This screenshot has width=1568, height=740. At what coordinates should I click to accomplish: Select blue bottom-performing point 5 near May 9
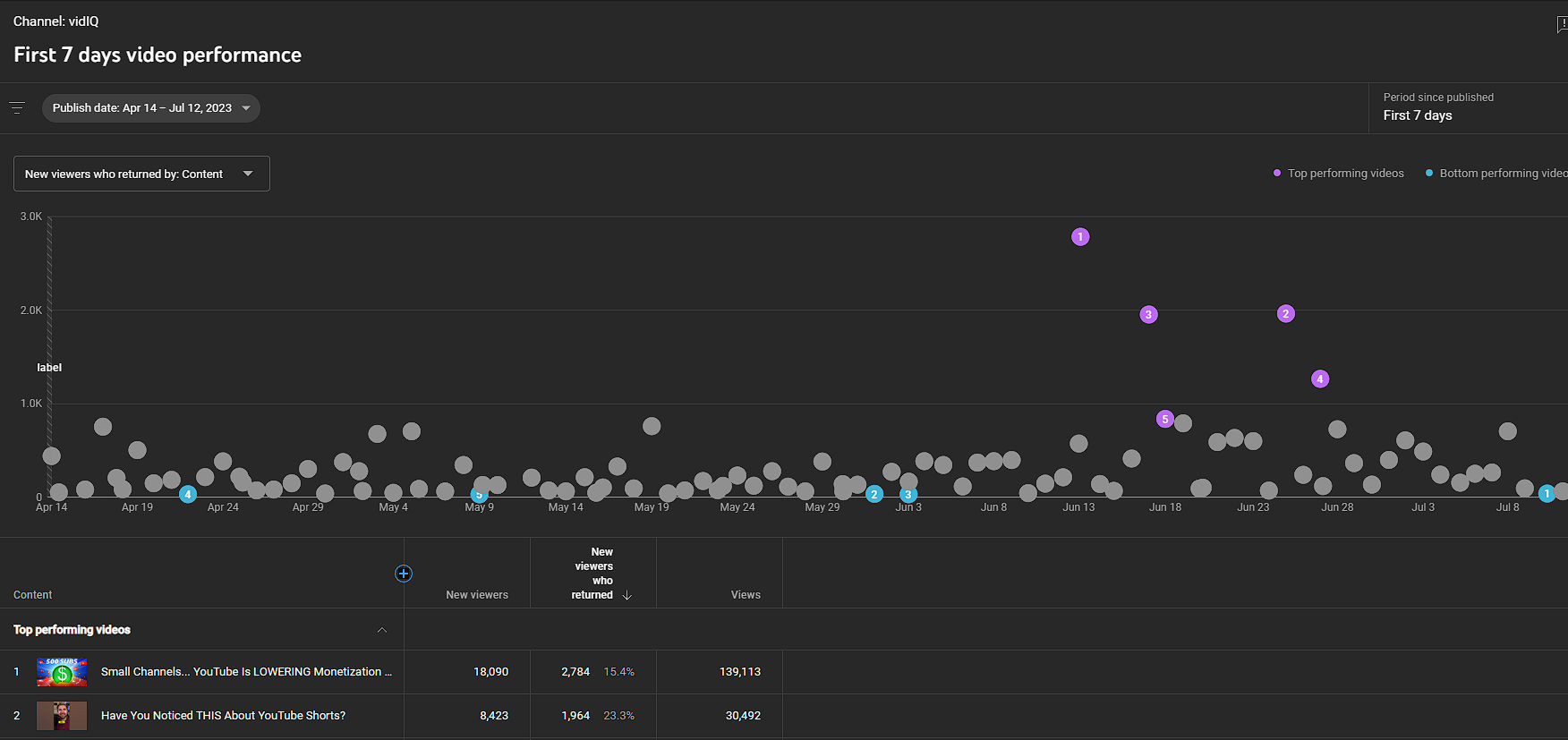(x=479, y=495)
